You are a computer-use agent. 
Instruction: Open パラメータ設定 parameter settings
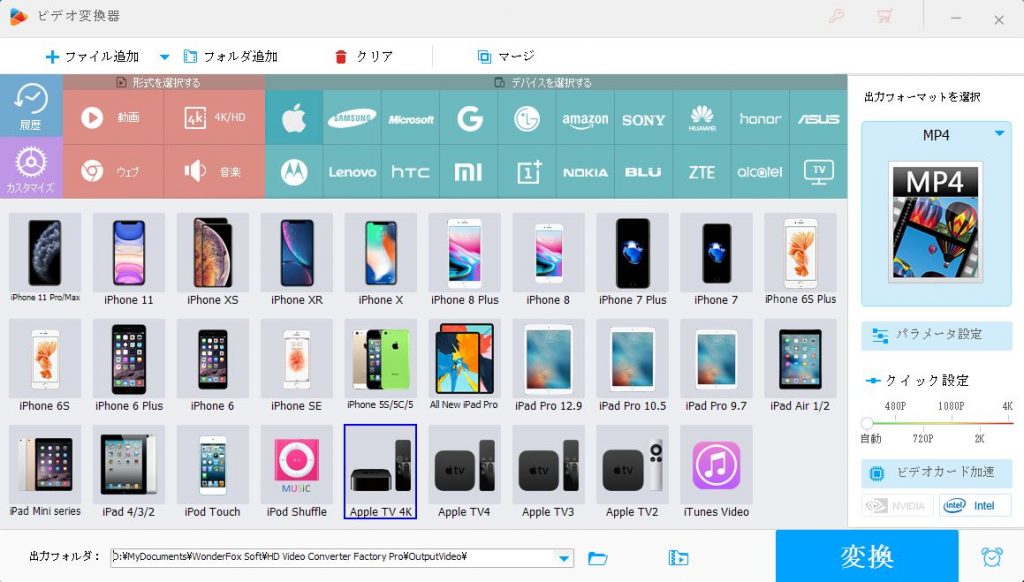936,335
